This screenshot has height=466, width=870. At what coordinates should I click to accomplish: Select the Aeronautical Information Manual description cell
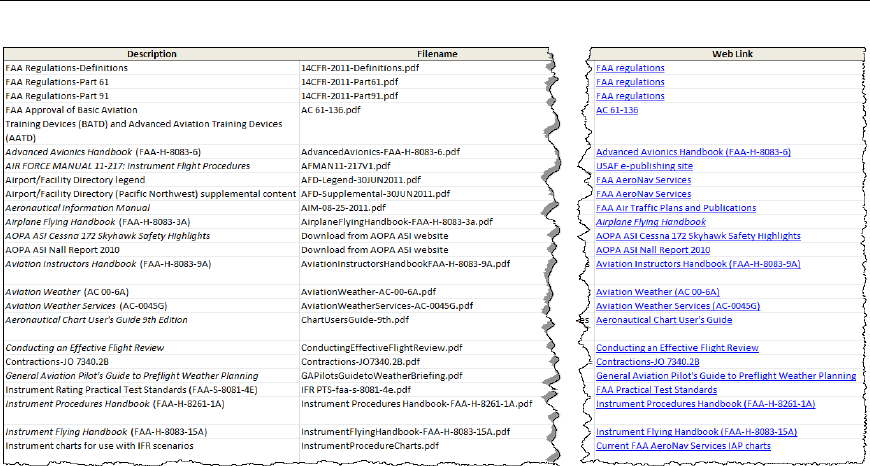pyautogui.click(x=78, y=208)
